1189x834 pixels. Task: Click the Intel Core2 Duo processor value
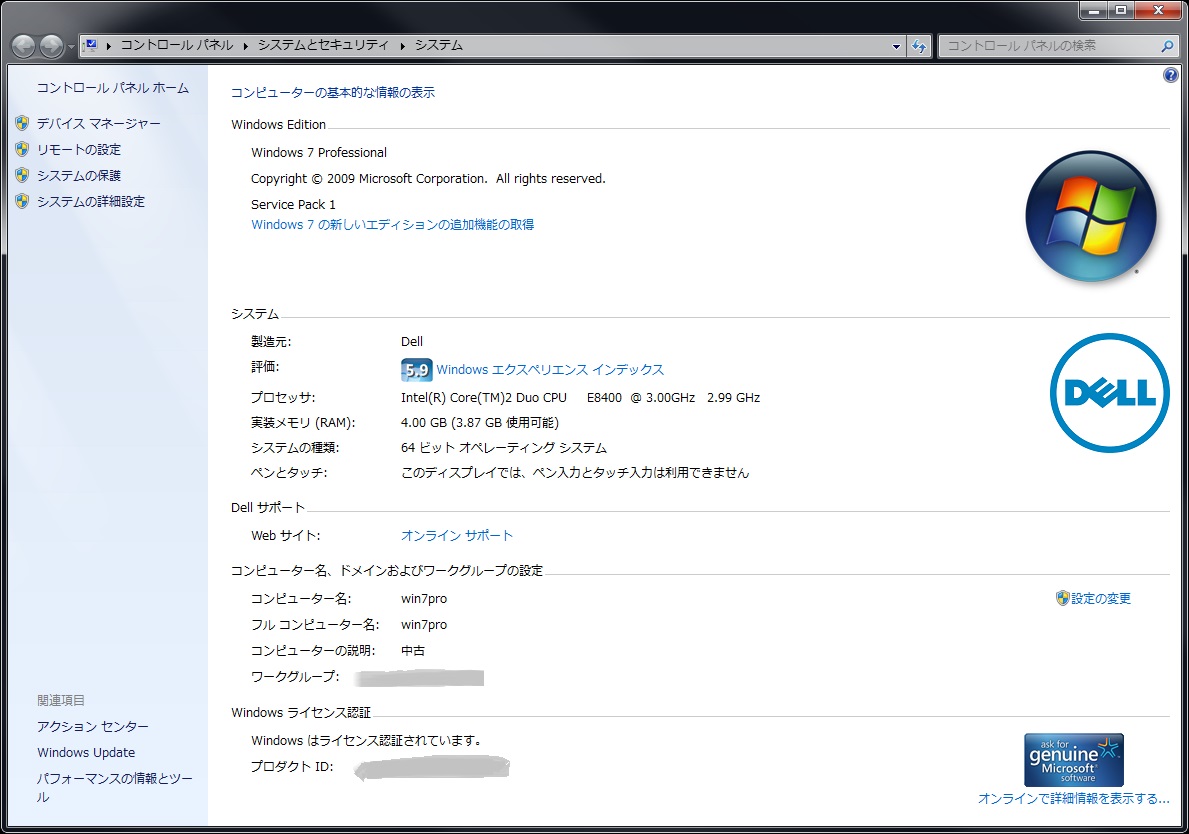tap(580, 397)
